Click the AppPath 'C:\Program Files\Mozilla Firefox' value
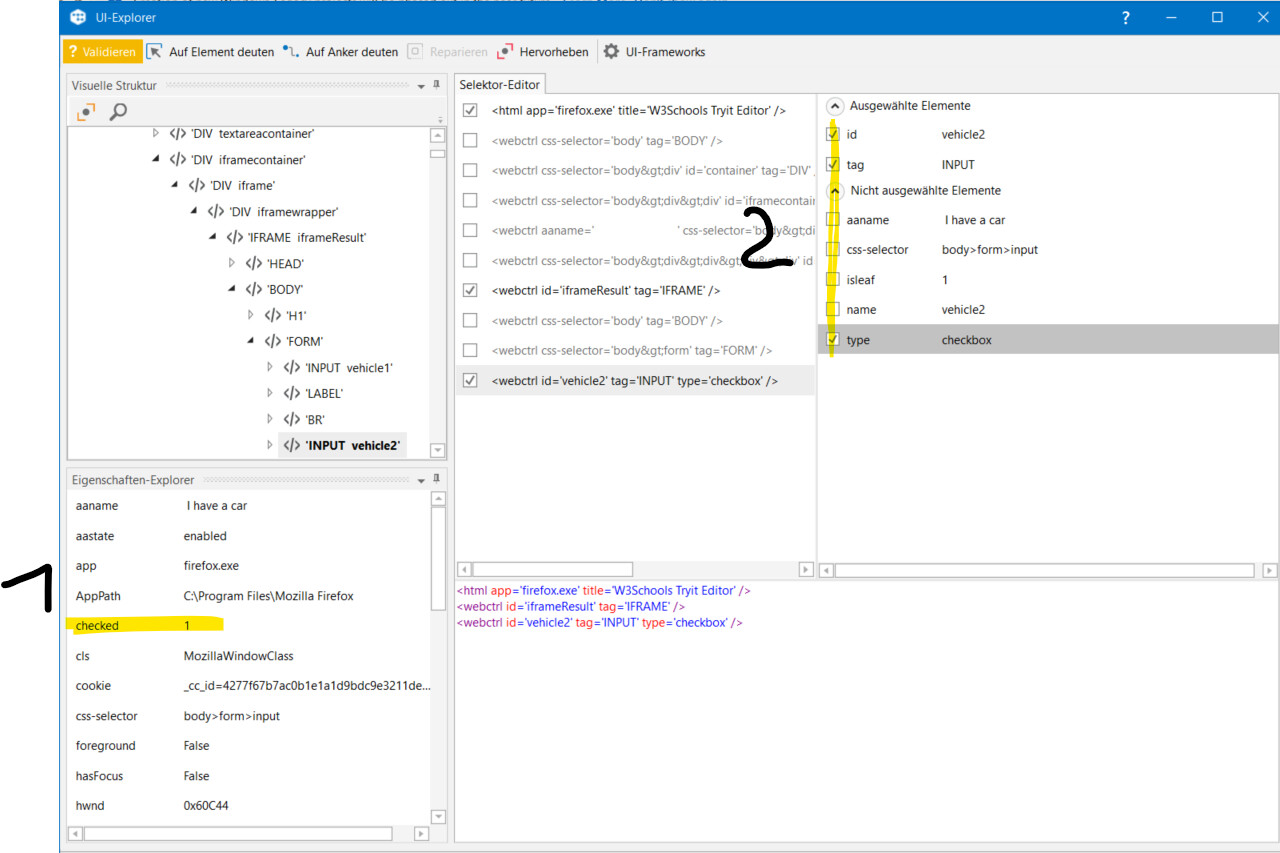The height and width of the screenshot is (853, 1280). point(268,596)
